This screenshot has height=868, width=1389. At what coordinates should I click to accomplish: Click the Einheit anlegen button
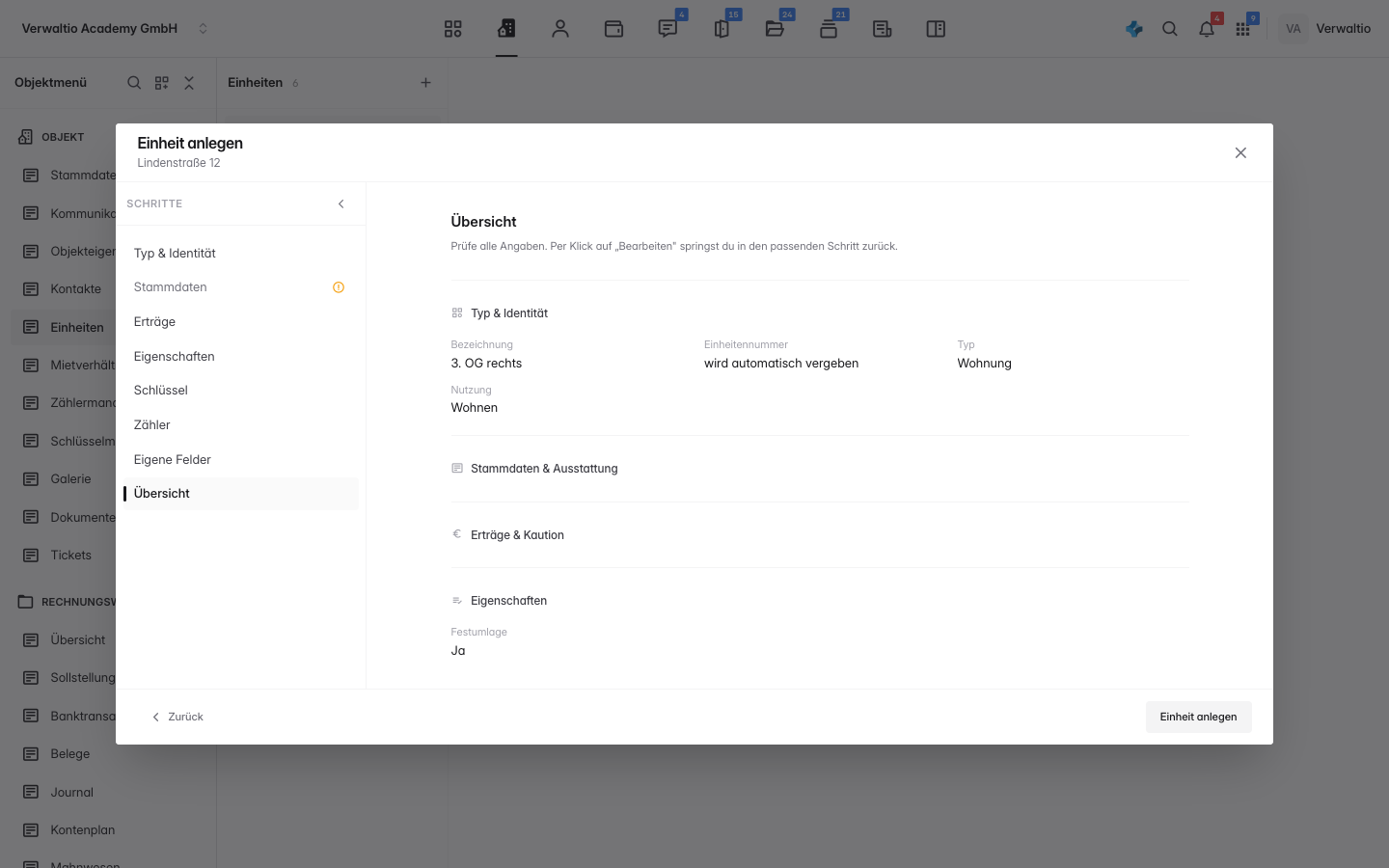pos(1198,717)
